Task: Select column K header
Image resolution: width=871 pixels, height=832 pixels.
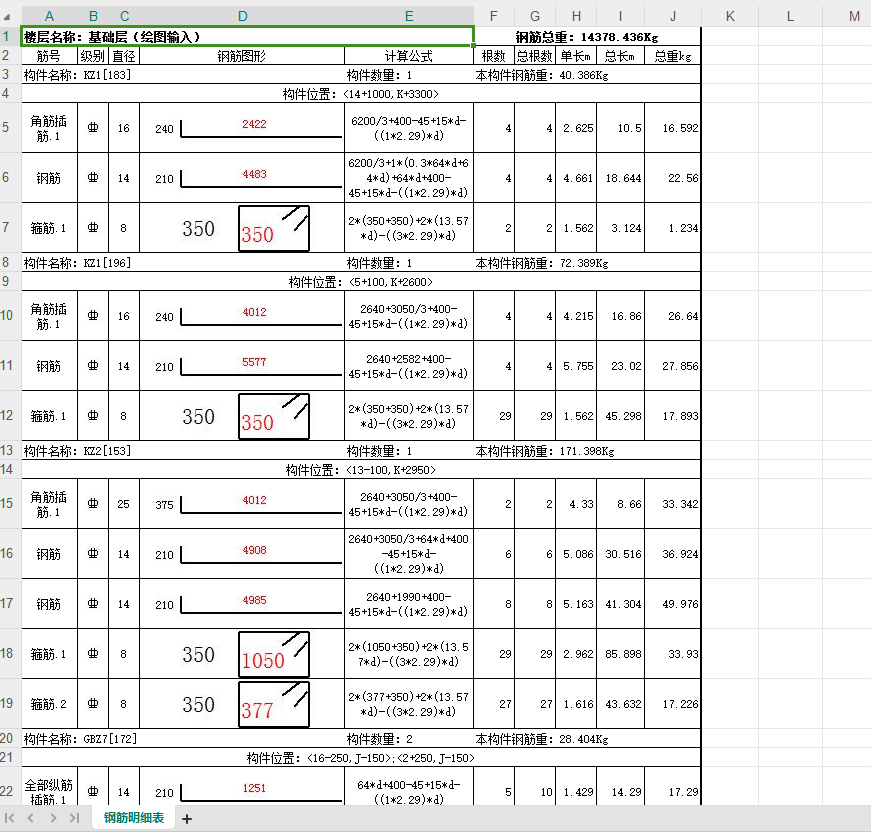Action: tap(730, 16)
